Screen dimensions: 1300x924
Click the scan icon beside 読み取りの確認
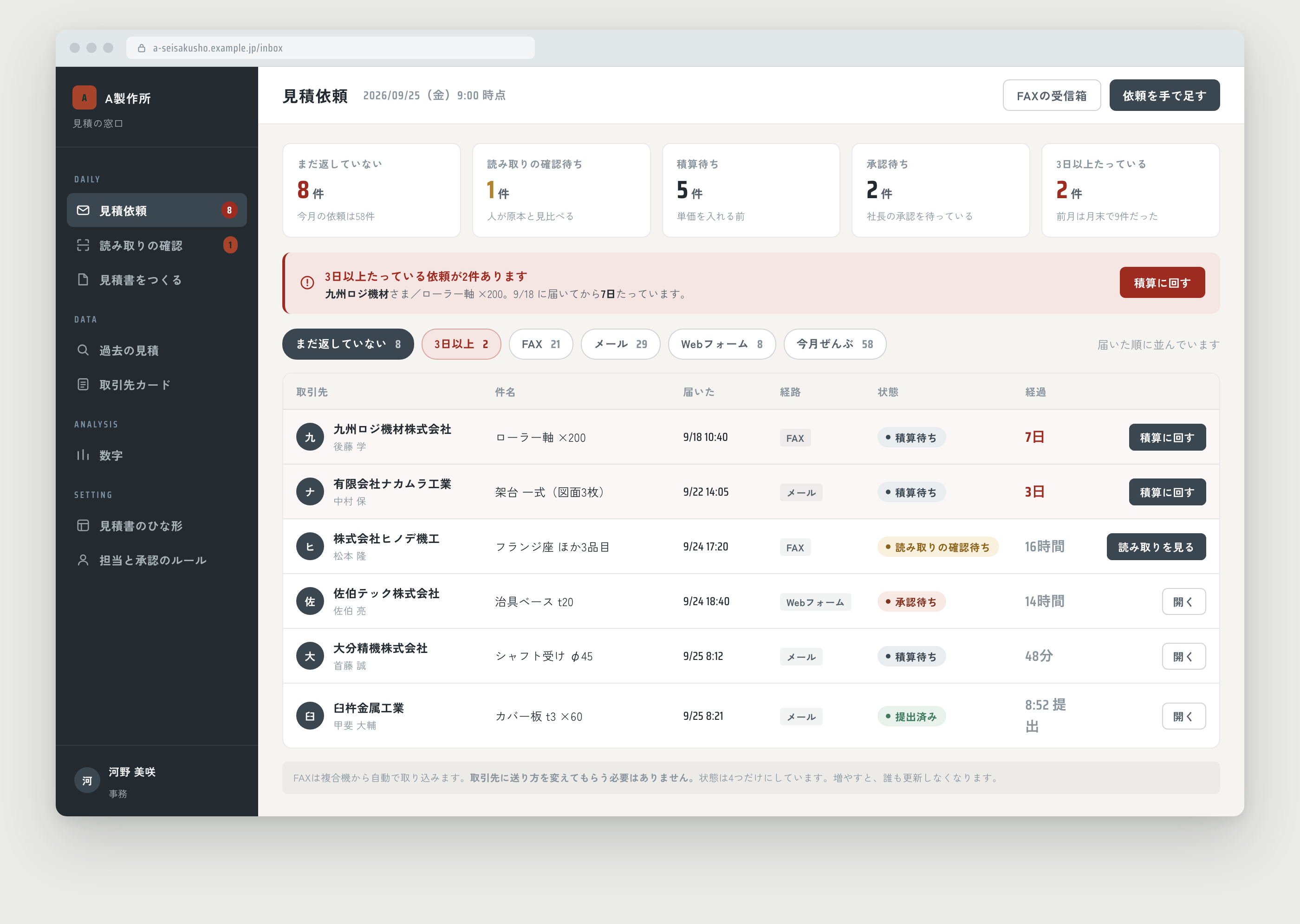83,245
